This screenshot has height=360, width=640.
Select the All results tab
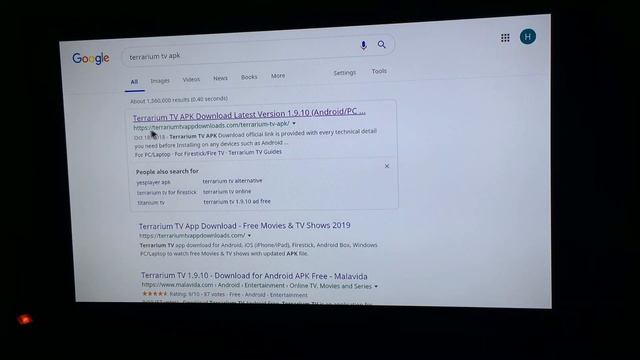(134, 82)
